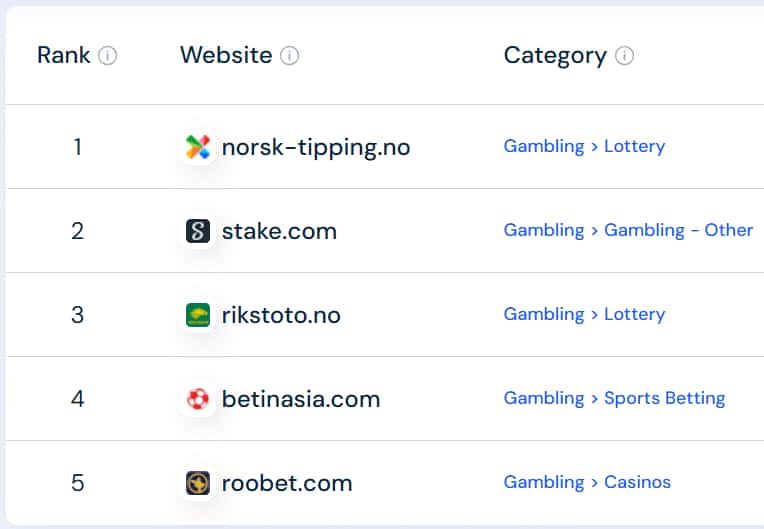This screenshot has width=764, height=529.
Task: Click the info icon next to Rank
Action: 107,56
